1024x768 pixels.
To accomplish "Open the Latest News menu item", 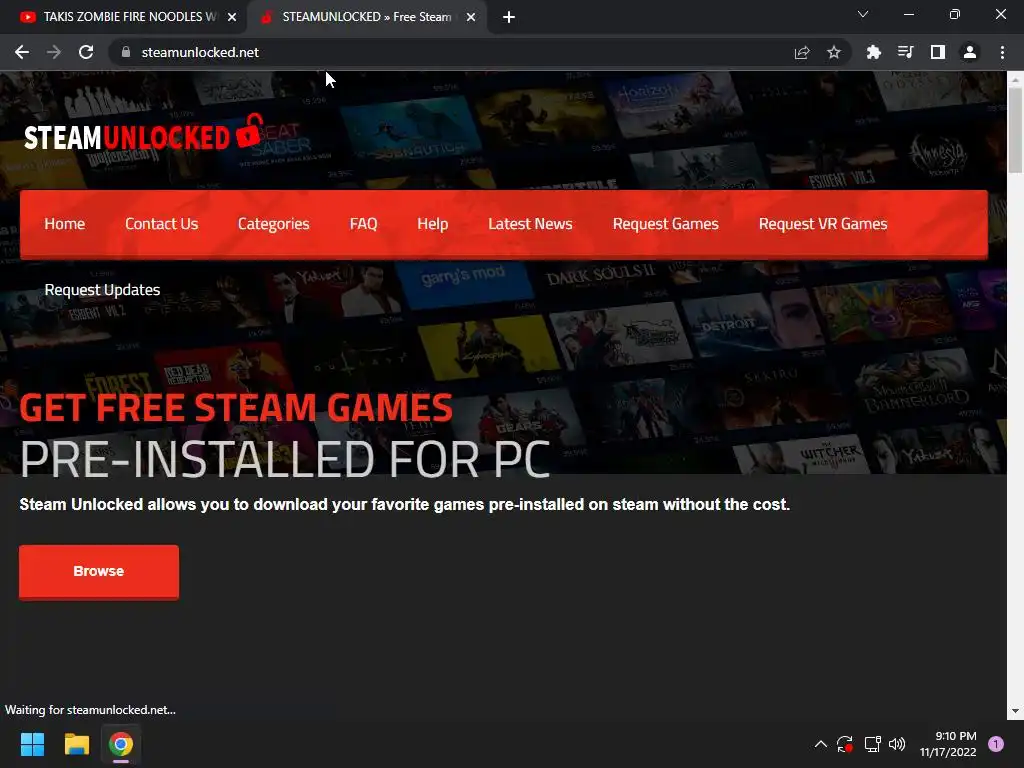I will pos(530,224).
